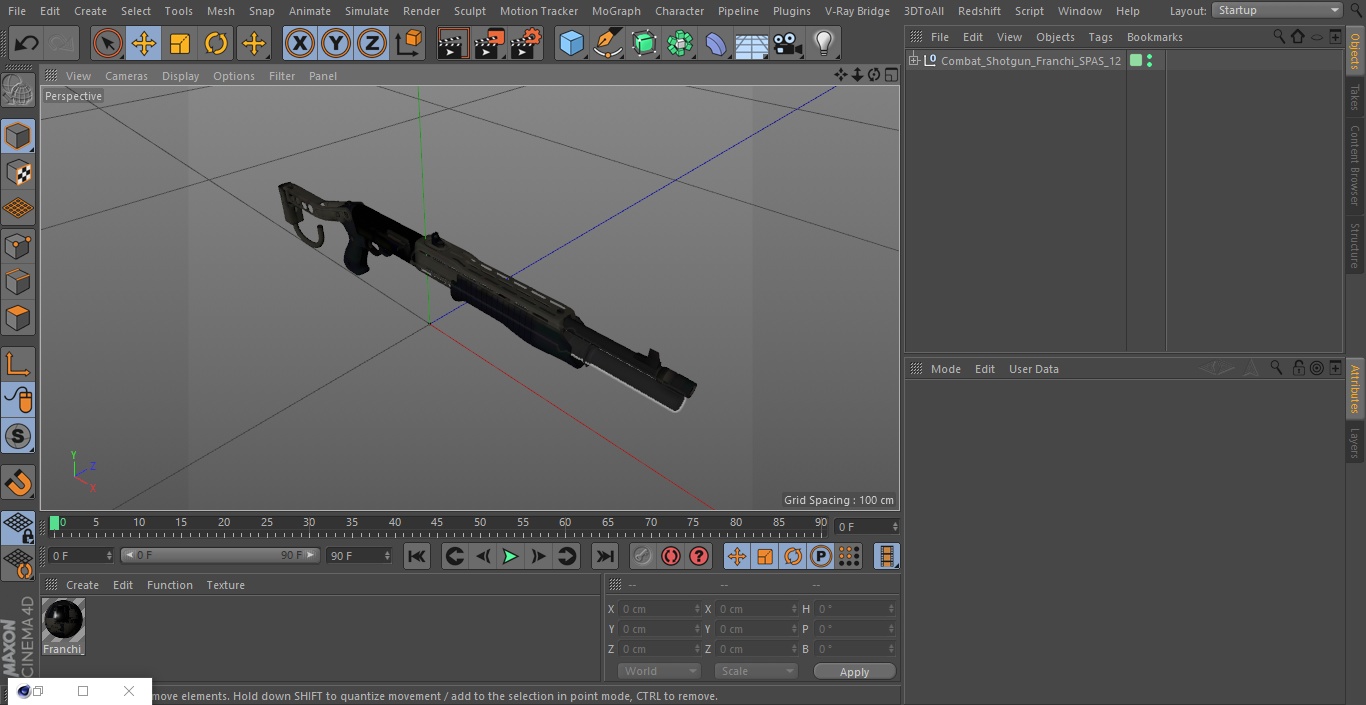Switch to Points mode
The width and height of the screenshot is (1366, 705).
pyautogui.click(x=18, y=245)
